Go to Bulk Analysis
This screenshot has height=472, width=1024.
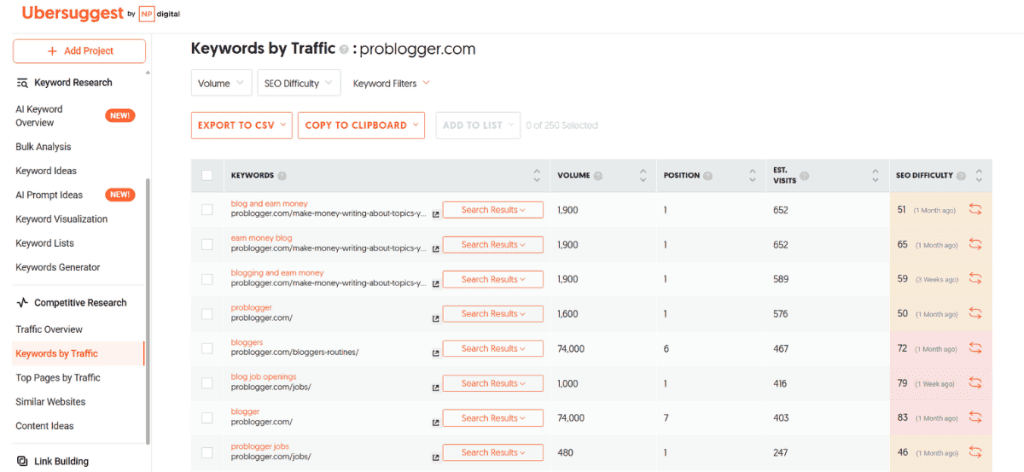click(43, 147)
